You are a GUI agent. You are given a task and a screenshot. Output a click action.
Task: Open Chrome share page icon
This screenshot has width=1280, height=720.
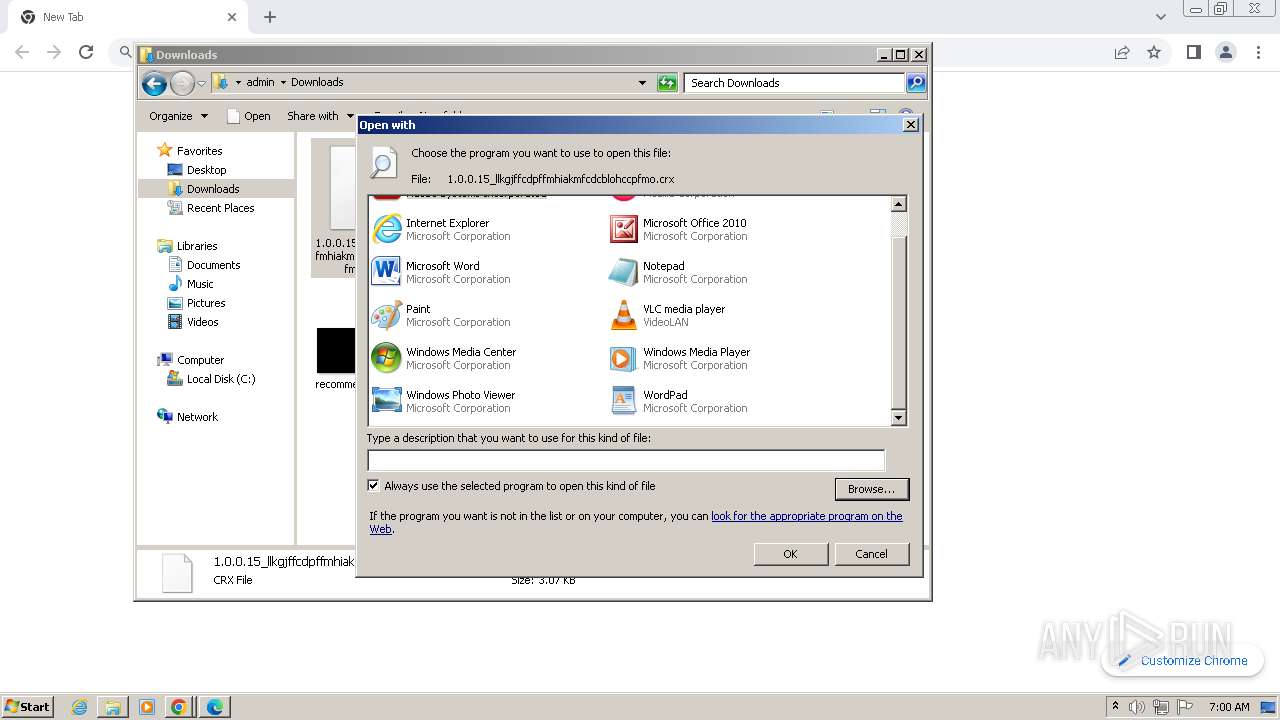pyautogui.click(x=1122, y=52)
